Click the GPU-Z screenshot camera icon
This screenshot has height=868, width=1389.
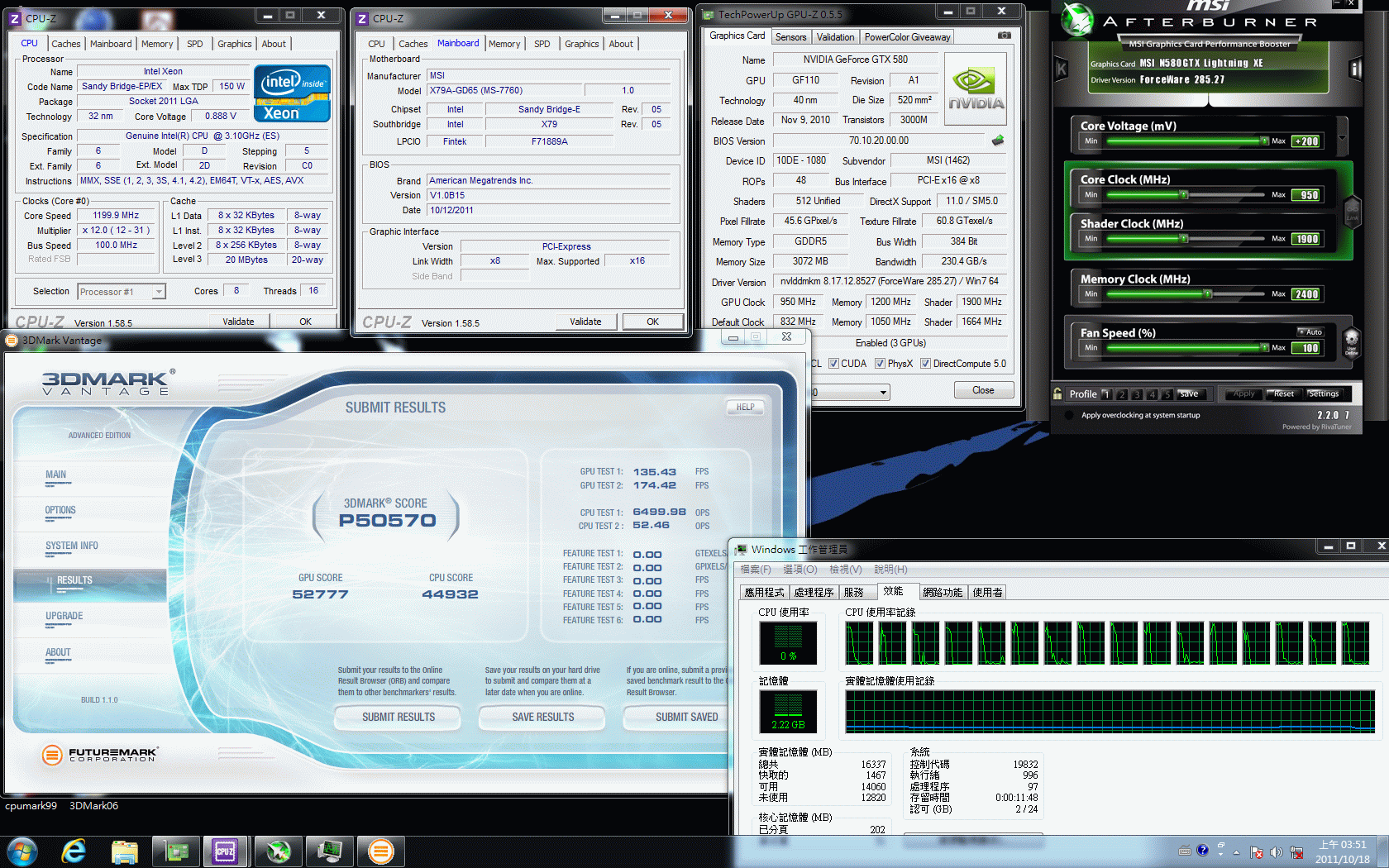[x=1004, y=36]
